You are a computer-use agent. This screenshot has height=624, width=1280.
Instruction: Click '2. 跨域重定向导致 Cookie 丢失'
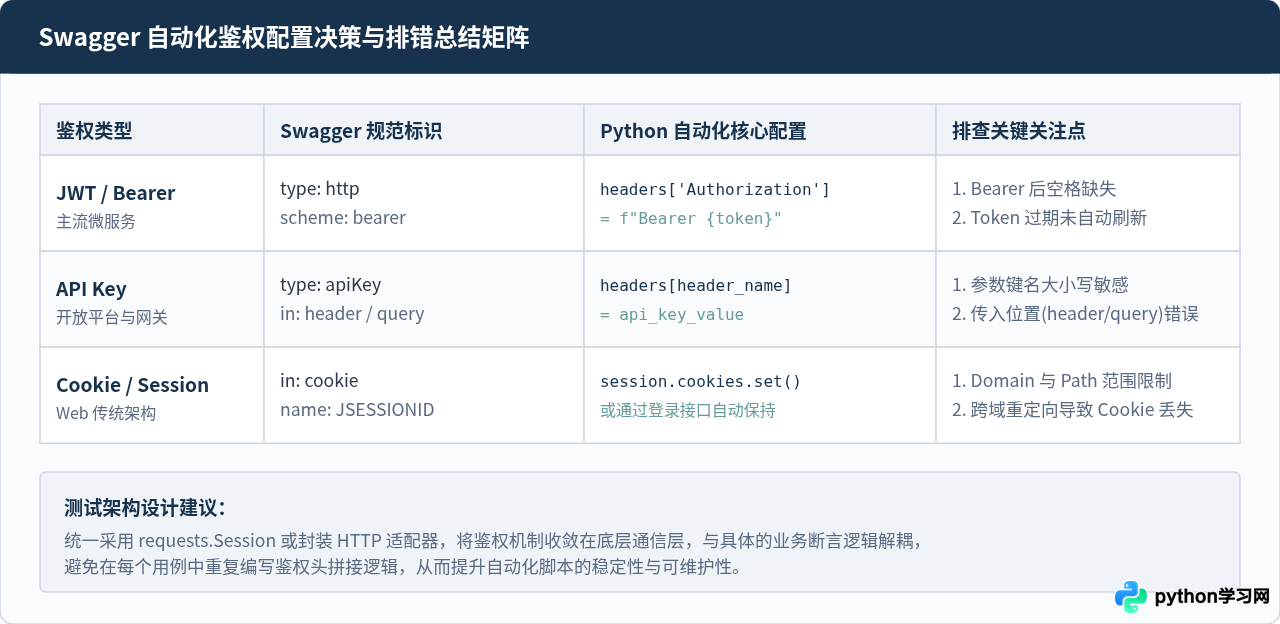click(1073, 409)
